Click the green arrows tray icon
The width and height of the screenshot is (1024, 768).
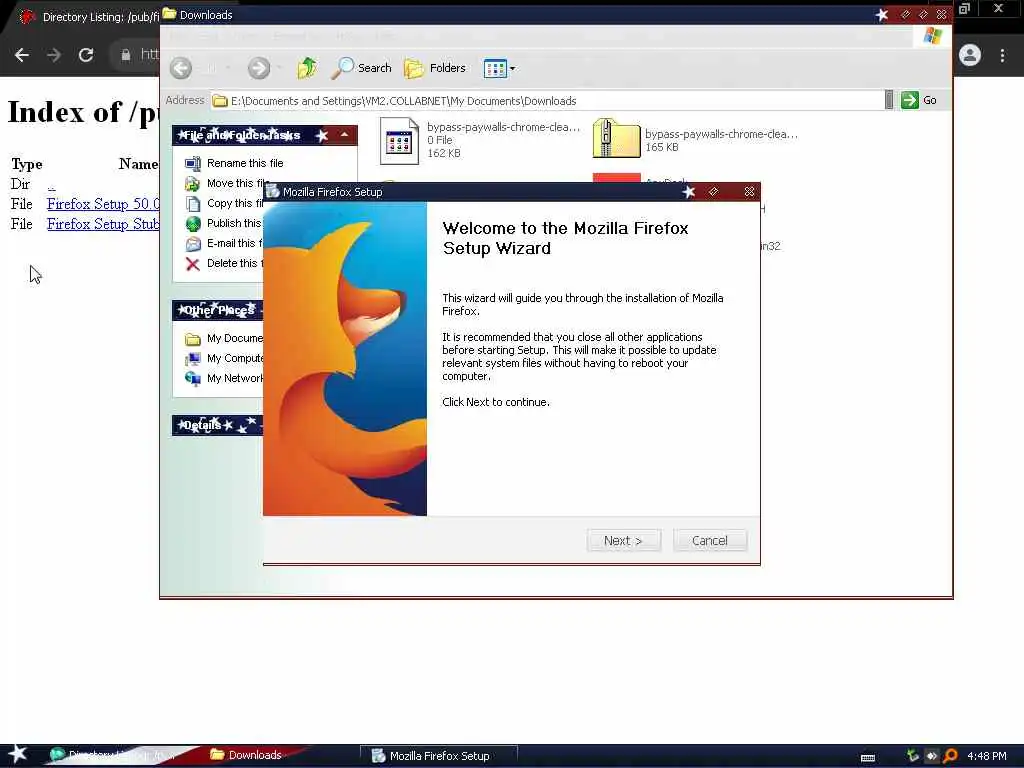pos(913,756)
